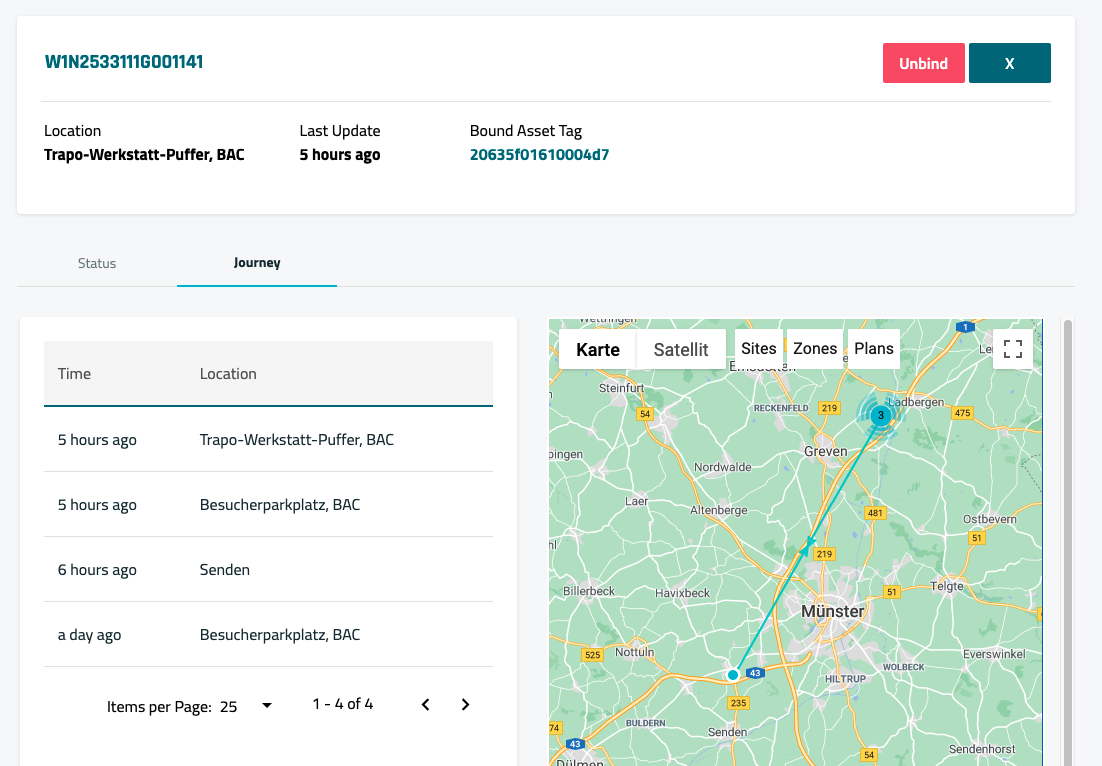
Task: Go to next page arrow
Action: (465, 705)
